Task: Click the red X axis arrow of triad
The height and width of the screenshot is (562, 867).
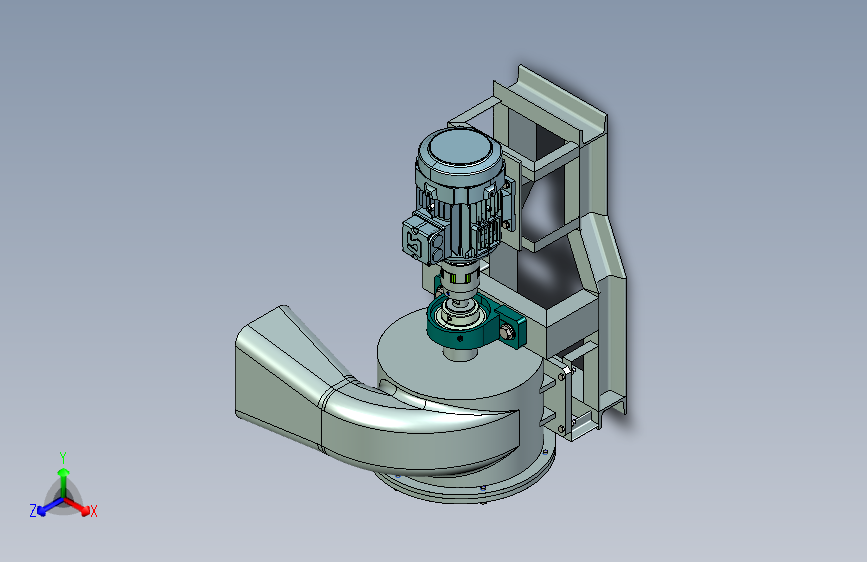Action: pyautogui.click(x=78, y=506)
